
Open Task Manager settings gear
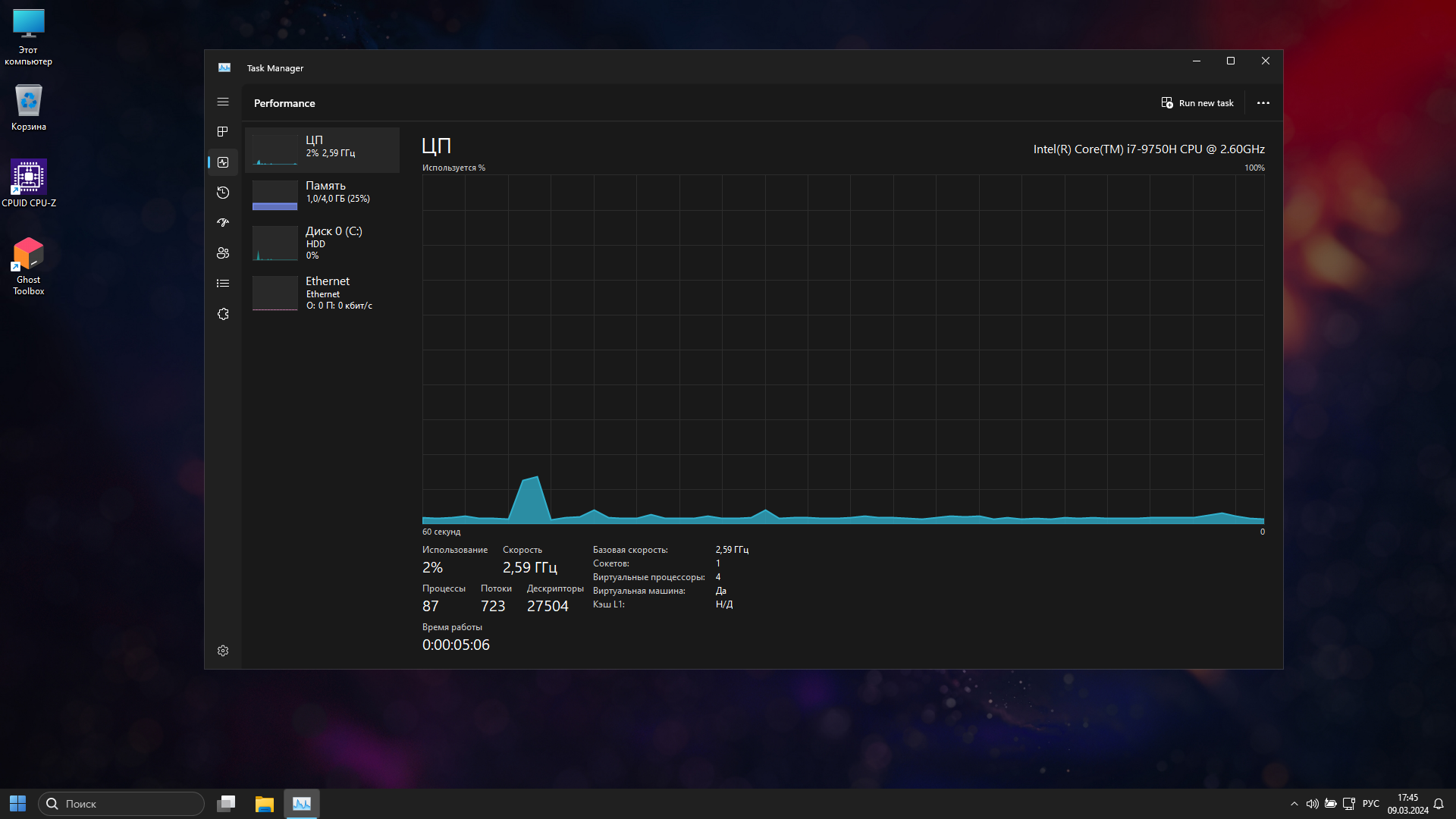(x=223, y=651)
